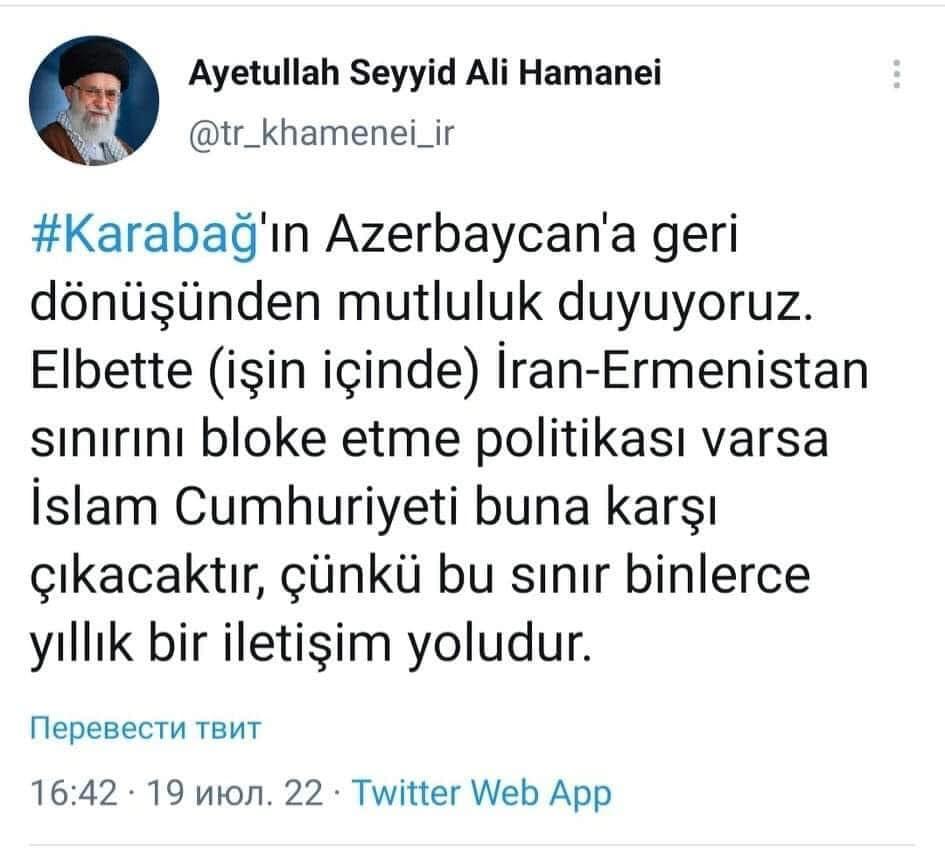The image size is (945, 856).
Task: Click the 16:42 timestamp
Action: pyautogui.click(x=74, y=792)
